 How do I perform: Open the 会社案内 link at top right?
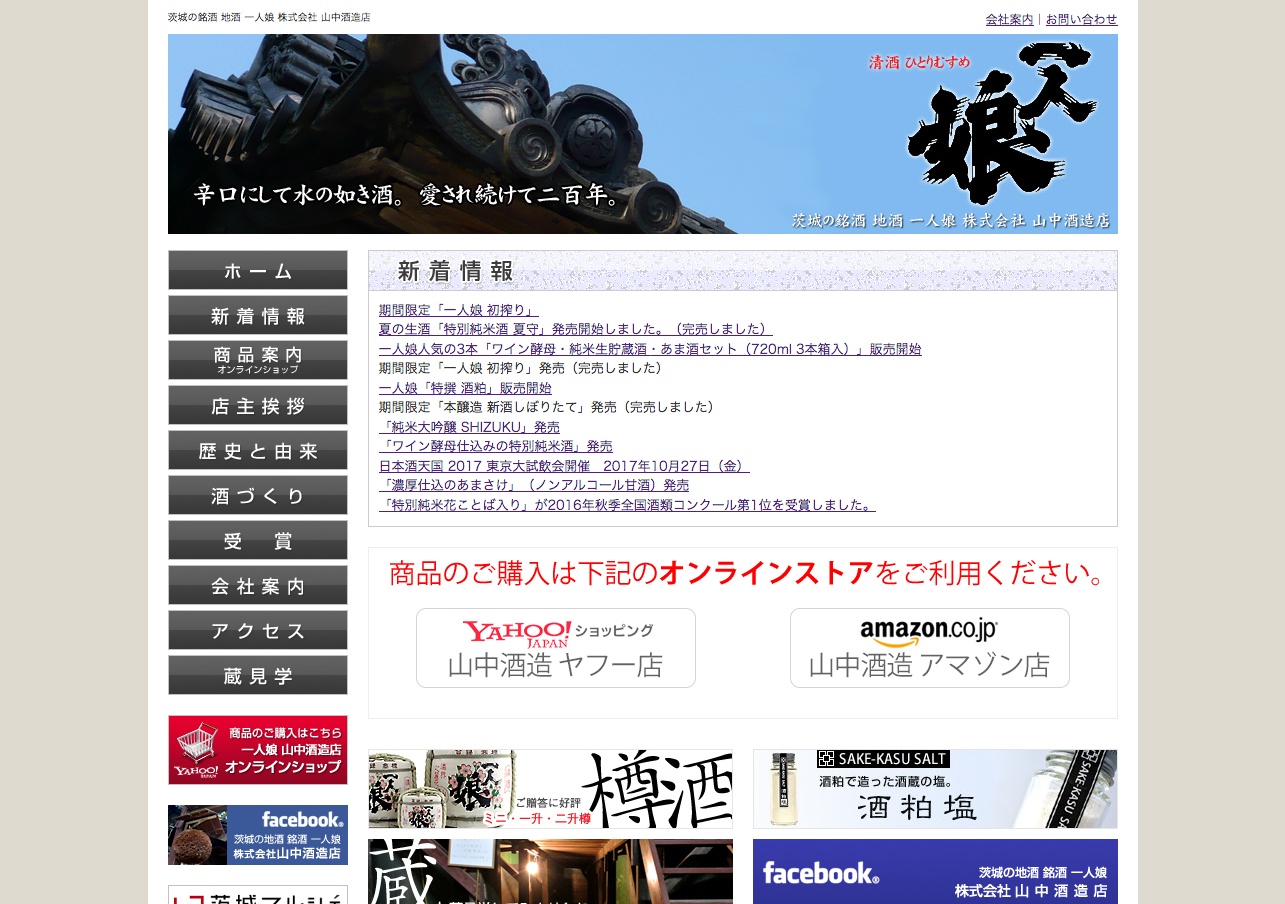click(1008, 19)
